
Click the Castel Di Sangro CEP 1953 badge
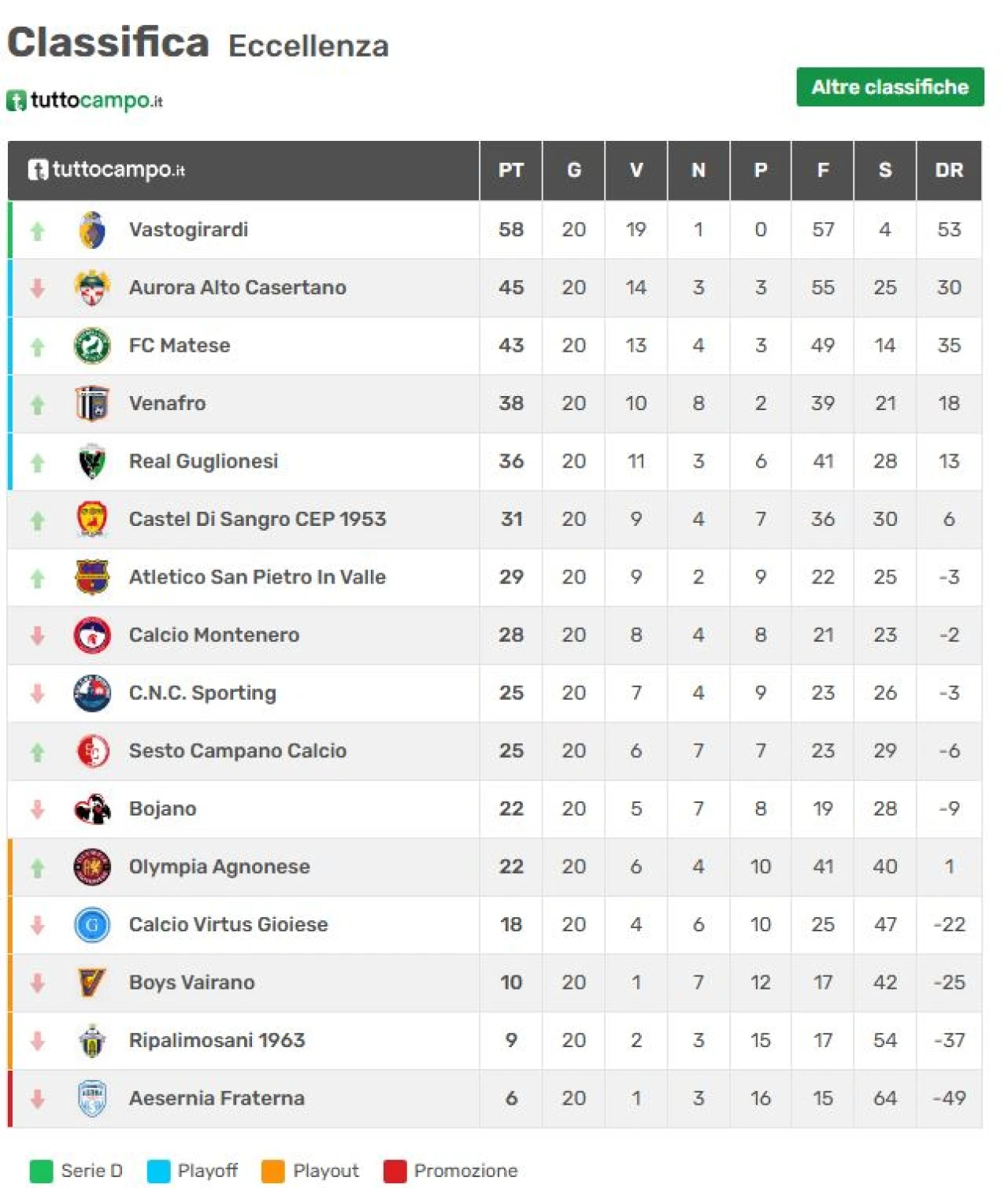click(x=92, y=520)
